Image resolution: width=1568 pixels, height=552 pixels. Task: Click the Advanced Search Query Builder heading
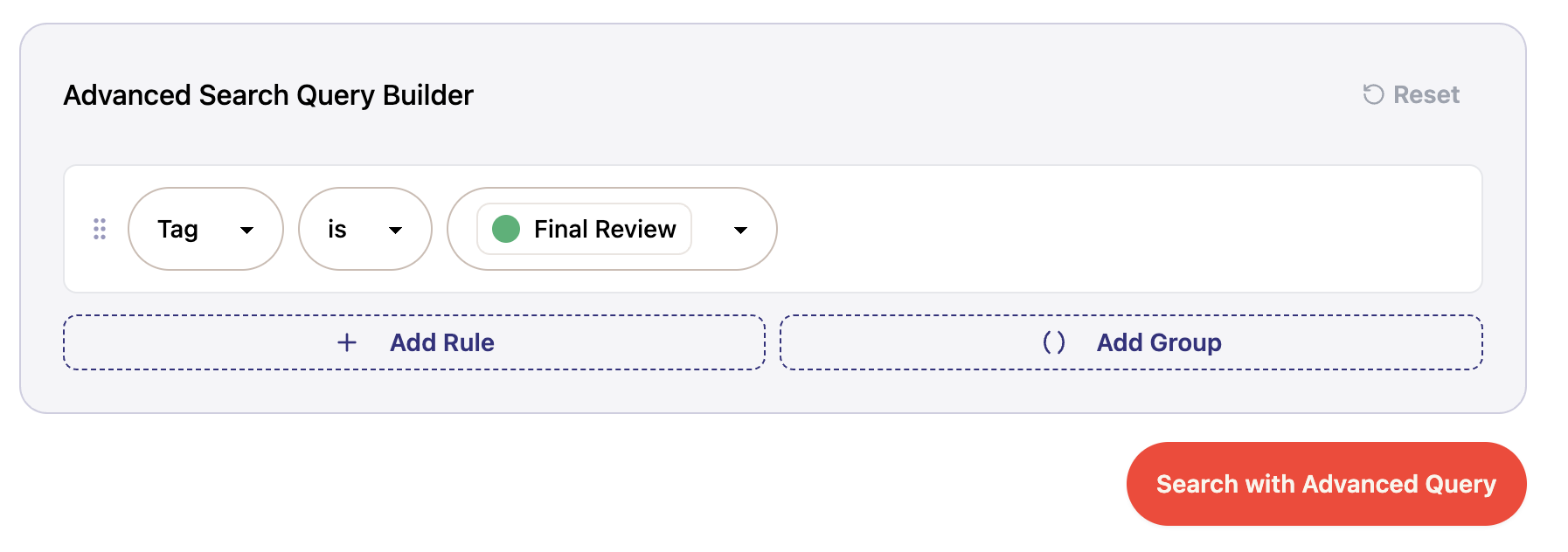[x=268, y=94]
